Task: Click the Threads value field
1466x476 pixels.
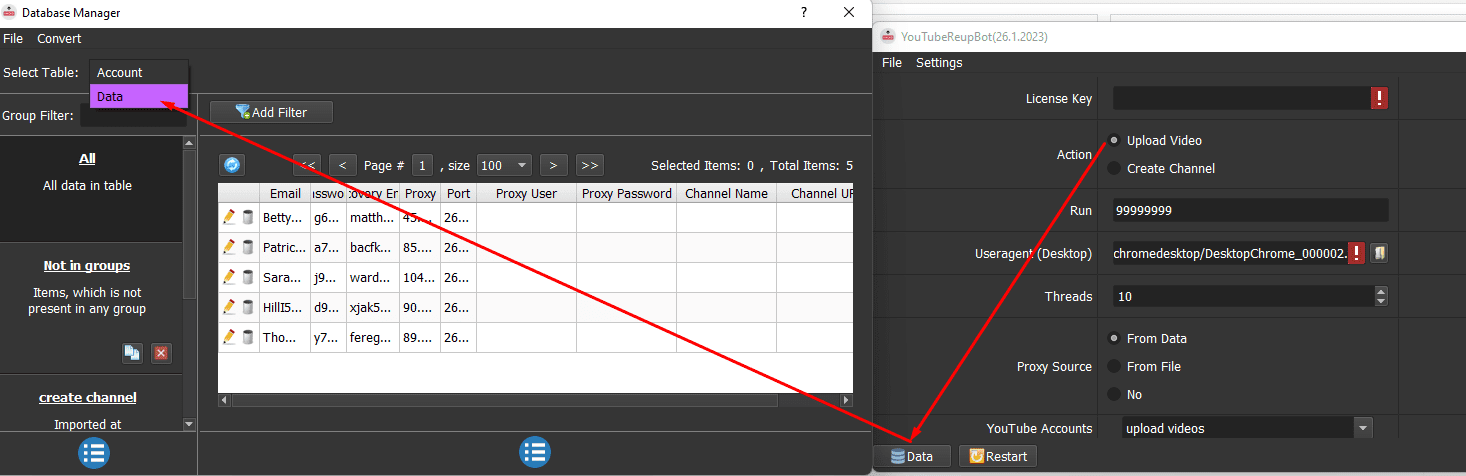Action: (1244, 296)
